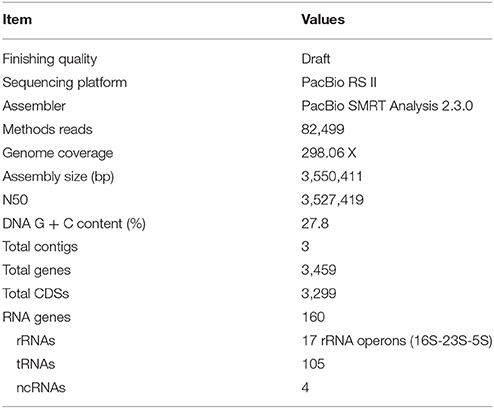Click the Genome coverage value 298.06 X
494x409 pixels.
329,153
